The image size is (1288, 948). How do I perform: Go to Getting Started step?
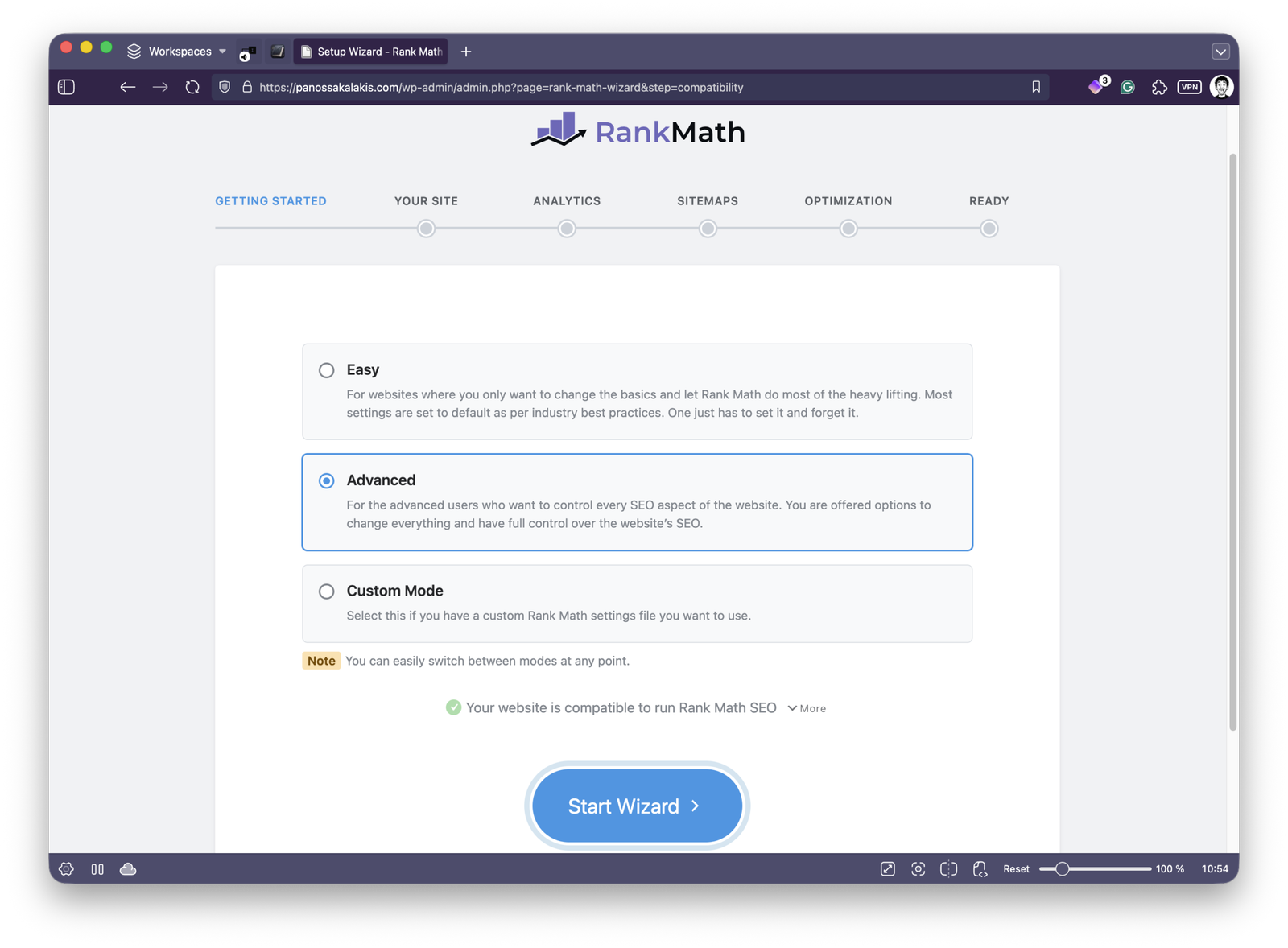click(x=270, y=201)
